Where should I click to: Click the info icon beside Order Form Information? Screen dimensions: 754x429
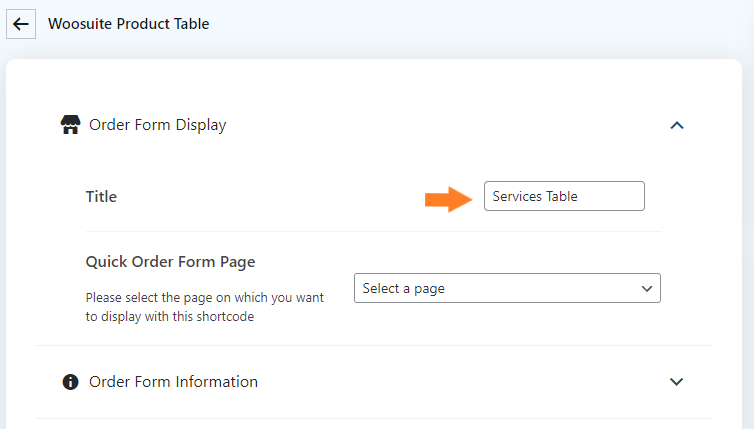[x=70, y=382]
